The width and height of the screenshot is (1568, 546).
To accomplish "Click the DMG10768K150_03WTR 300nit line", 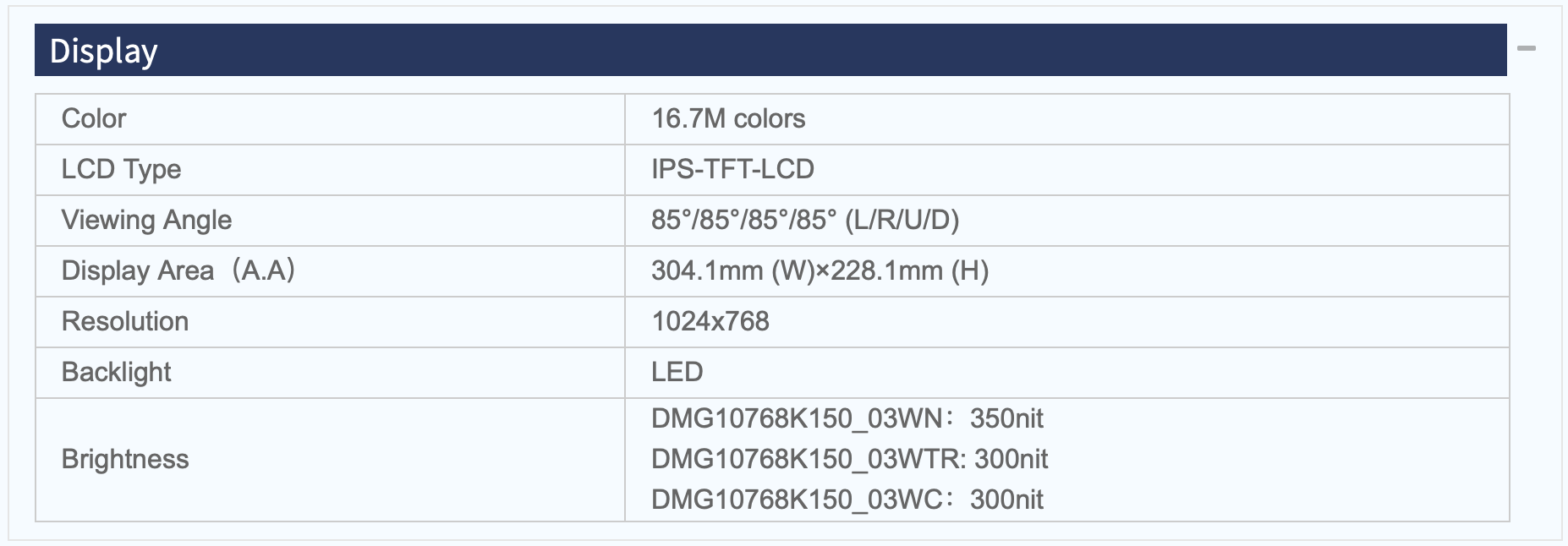I will pos(850,459).
